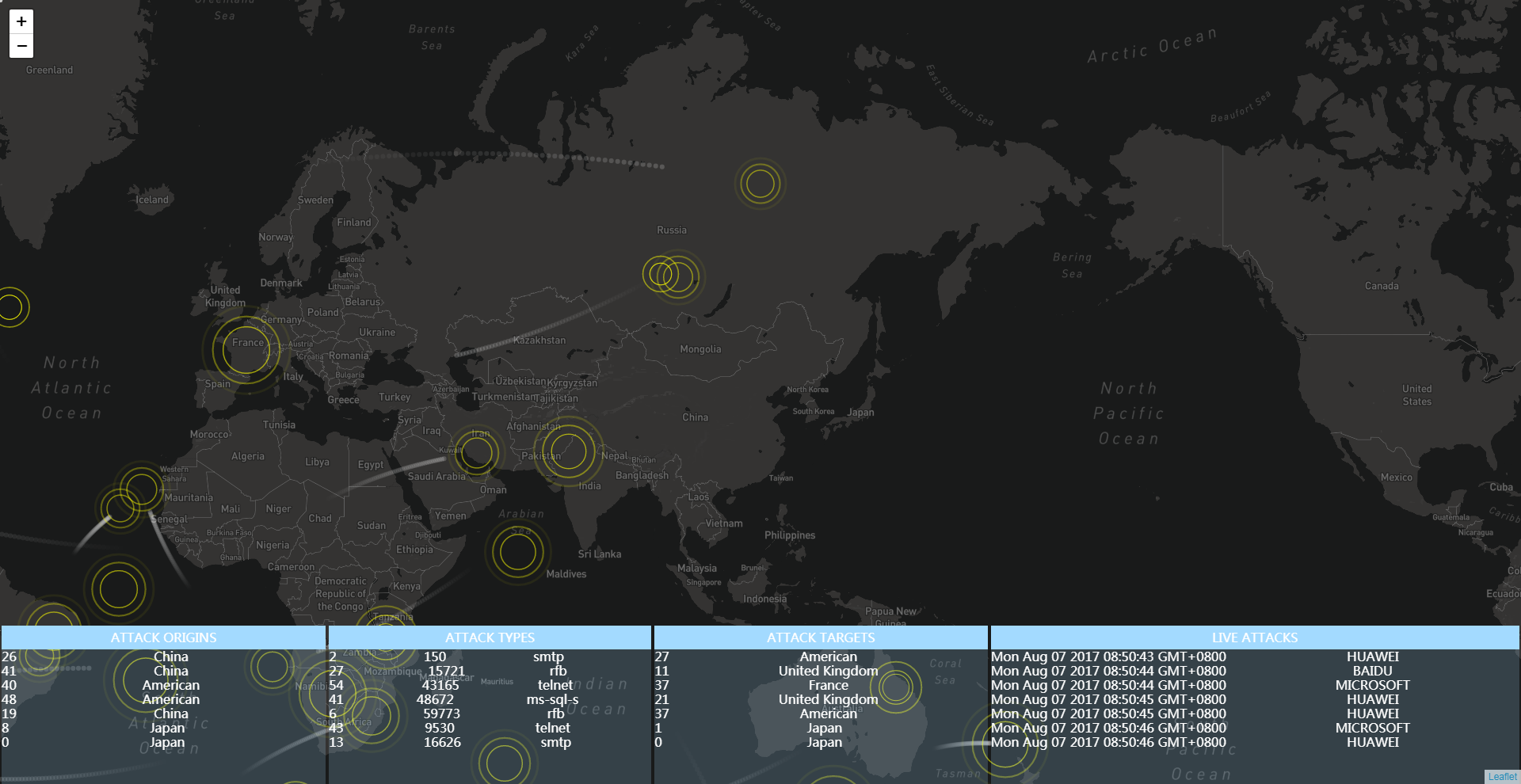The width and height of the screenshot is (1521, 784).
Task: Click the ring marker near Coral Sea
Action: pyautogui.click(x=896, y=687)
